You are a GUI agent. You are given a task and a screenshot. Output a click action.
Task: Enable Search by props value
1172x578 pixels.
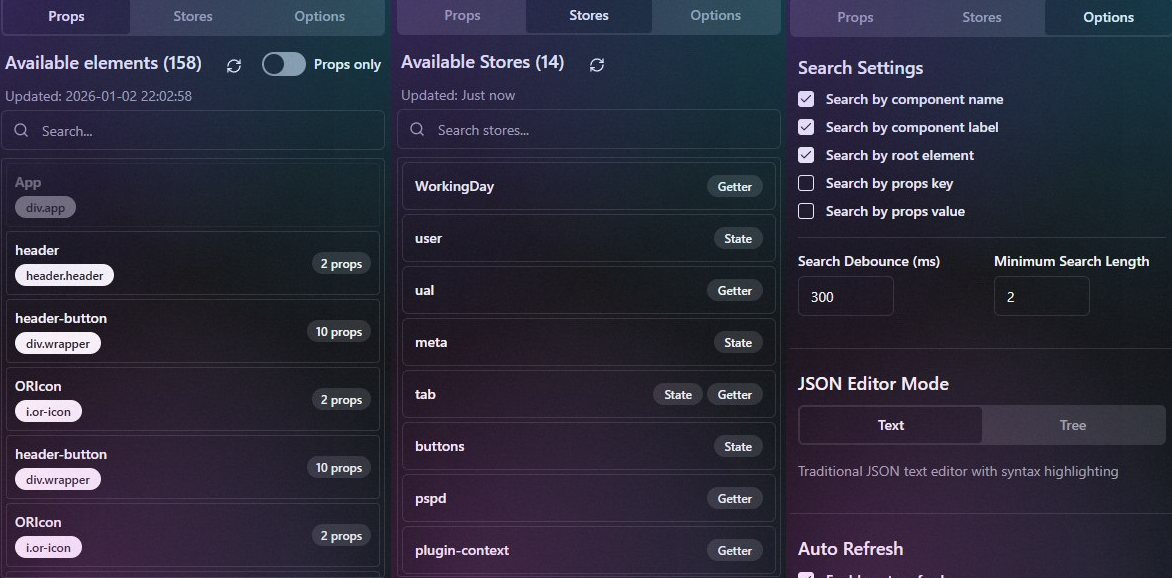coord(806,211)
